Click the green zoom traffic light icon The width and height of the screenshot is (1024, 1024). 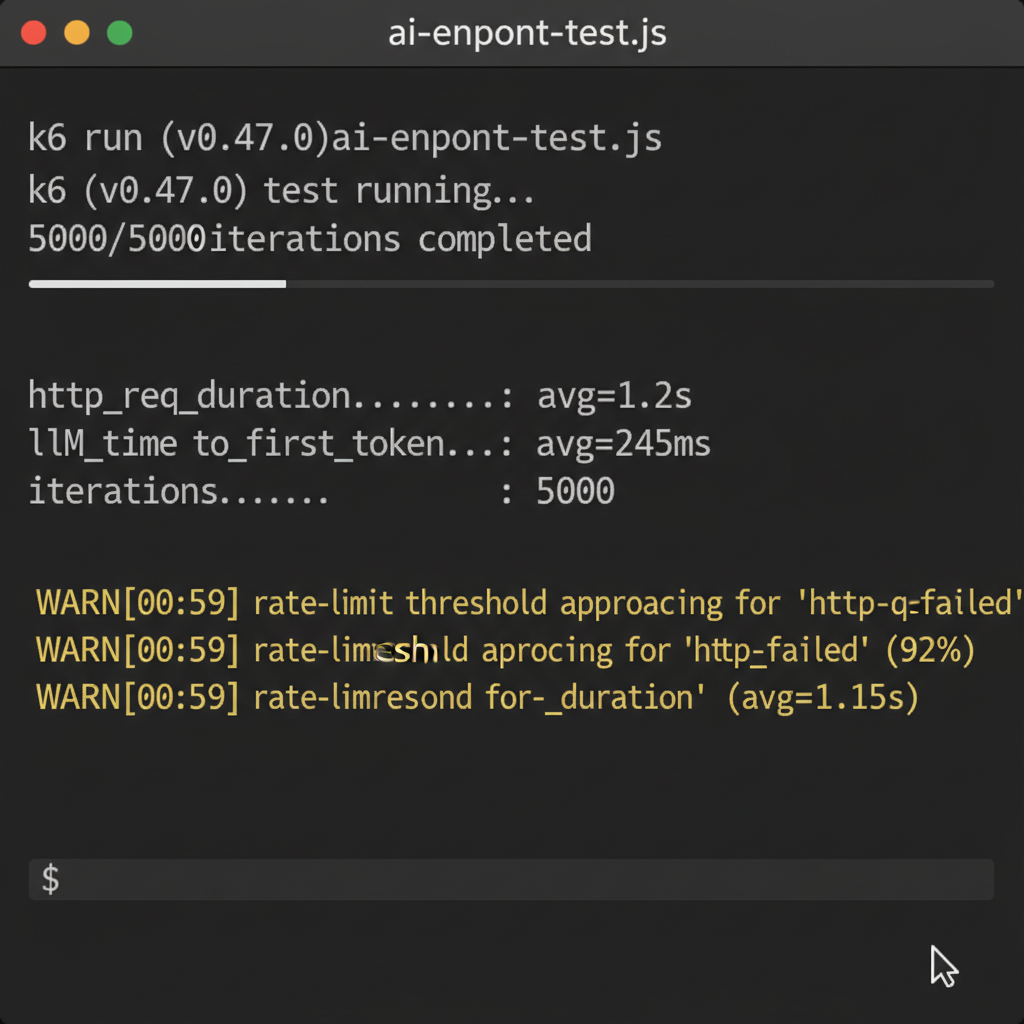119,32
